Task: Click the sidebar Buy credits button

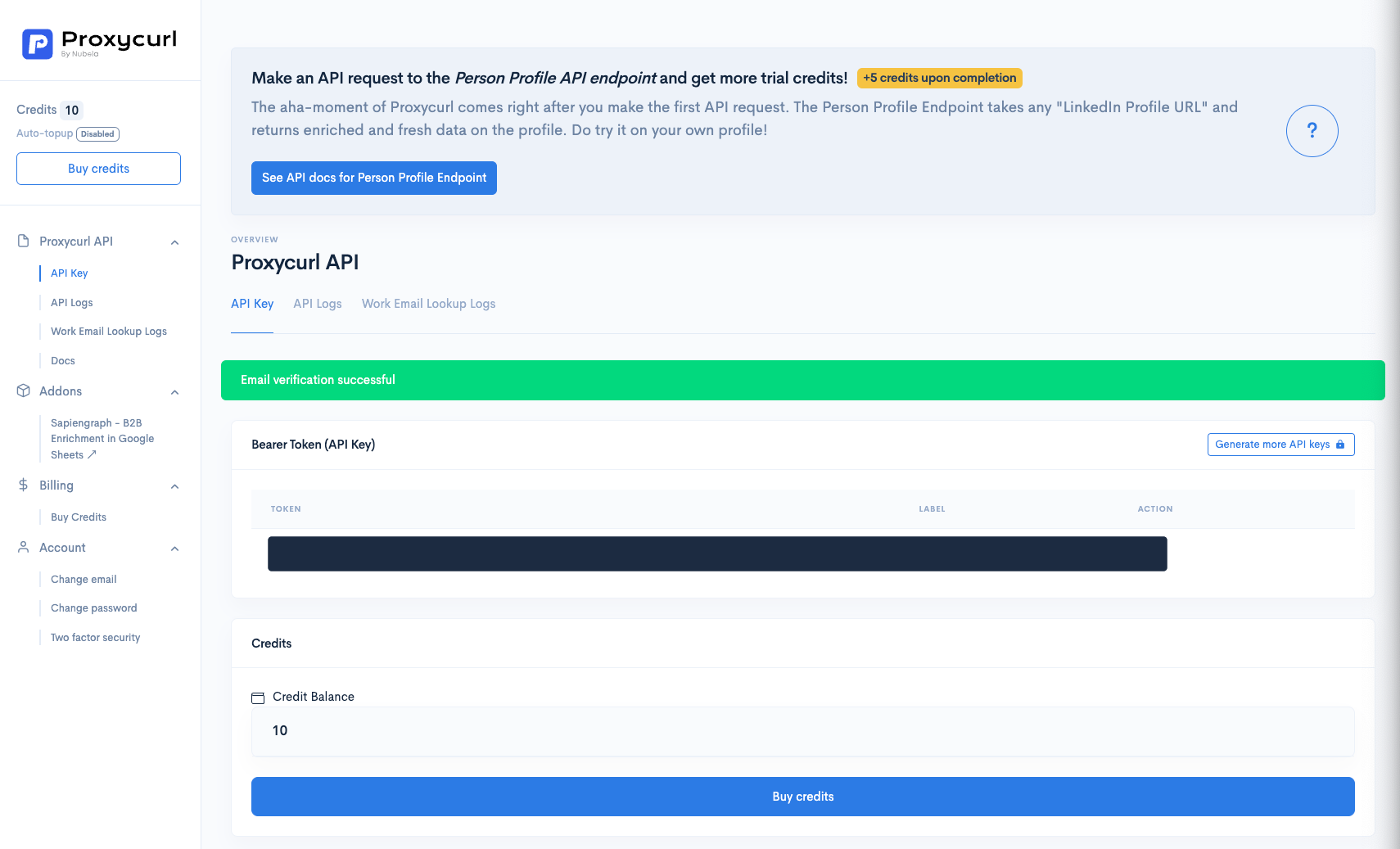Action: 98,169
